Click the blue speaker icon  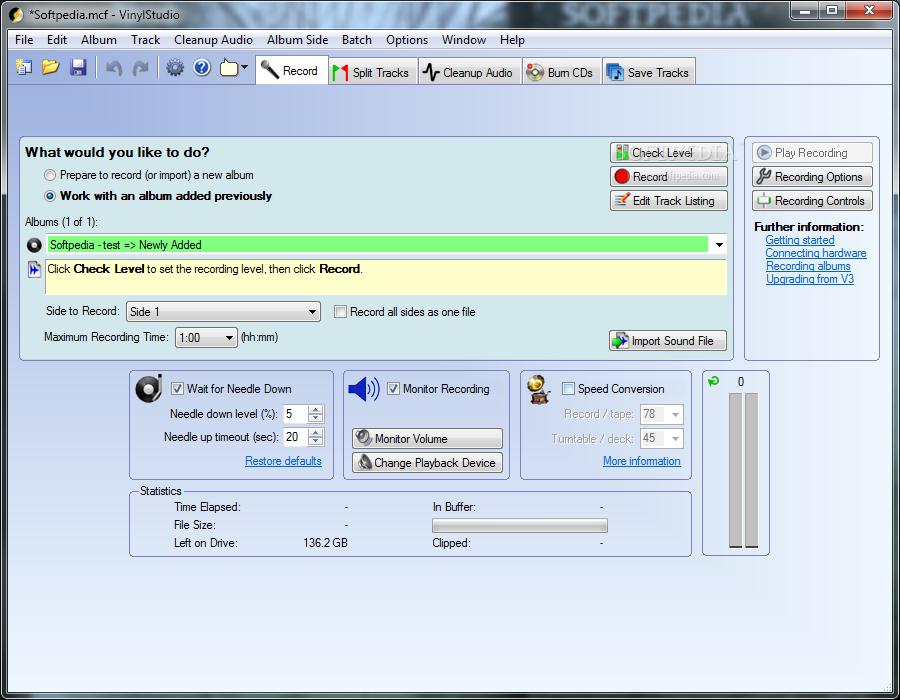click(x=363, y=390)
